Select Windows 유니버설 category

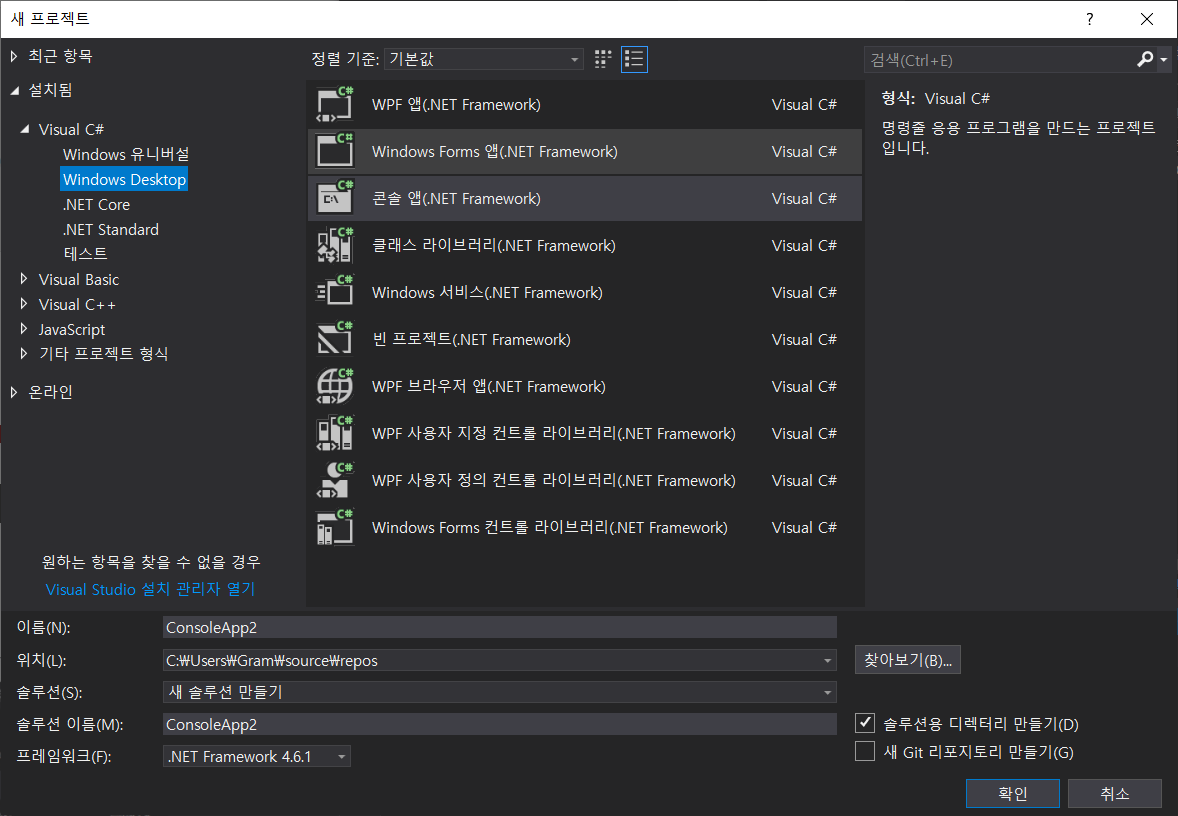click(126, 154)
